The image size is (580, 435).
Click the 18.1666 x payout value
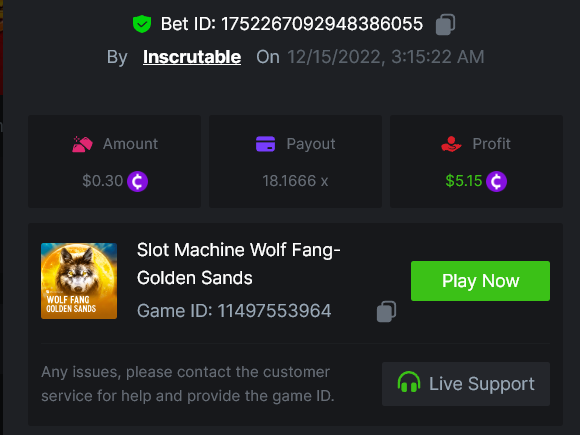click(295, 181)
